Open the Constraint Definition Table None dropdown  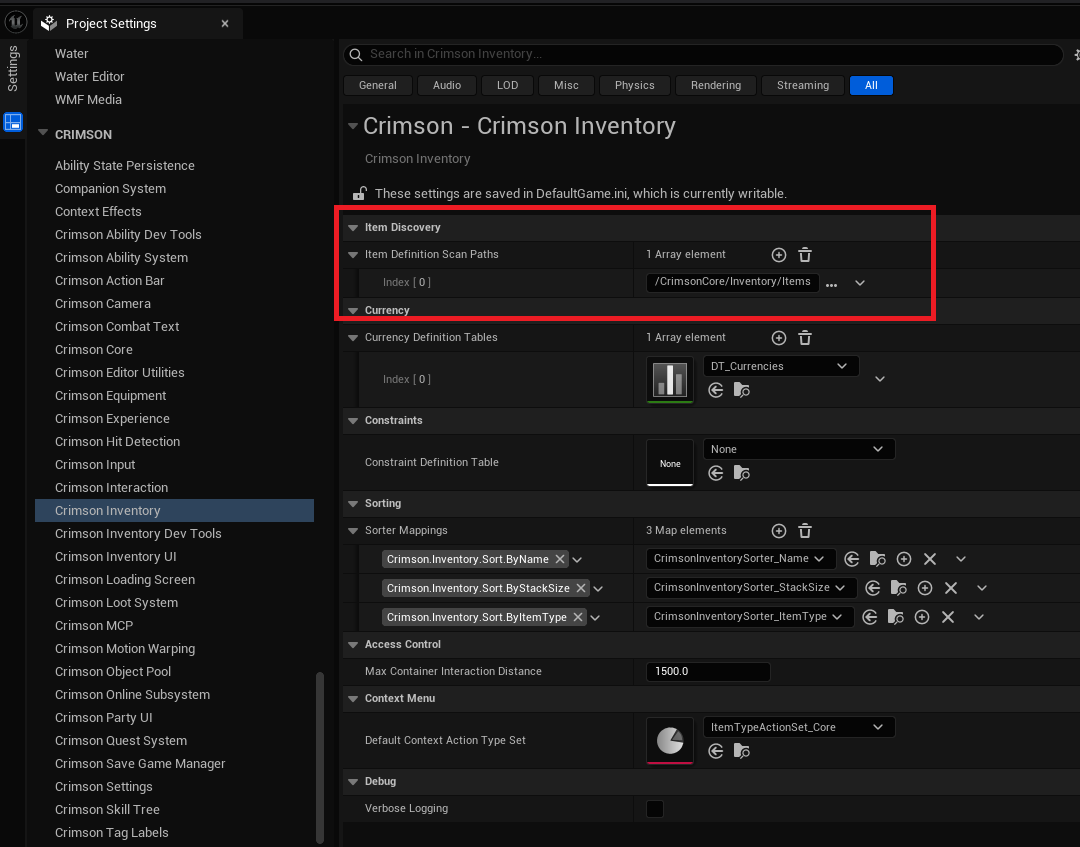click(798, 449)
